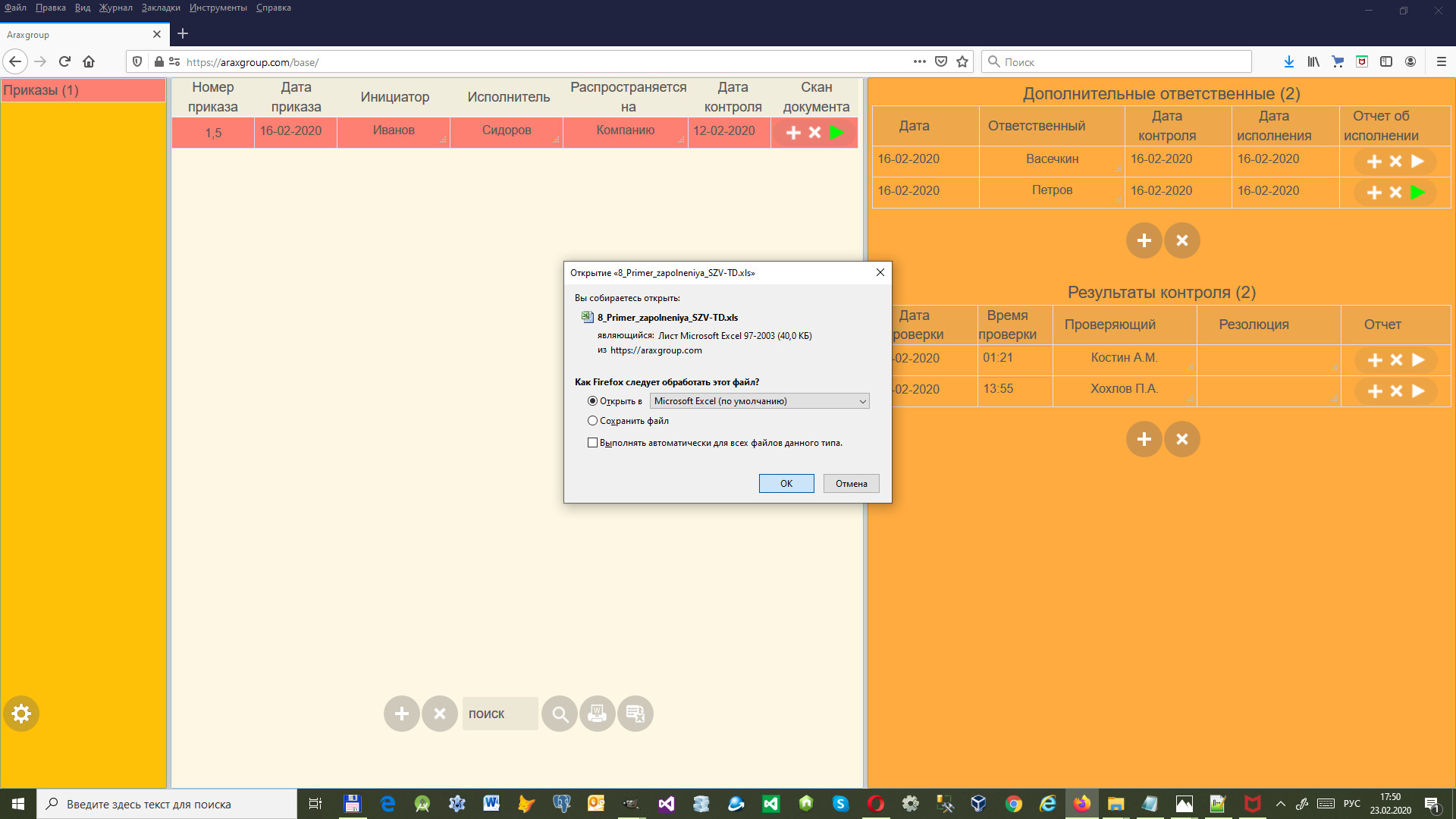Click plus icon in Костин А.М. row
The image size is (1456, 819).
[1375, 360]
